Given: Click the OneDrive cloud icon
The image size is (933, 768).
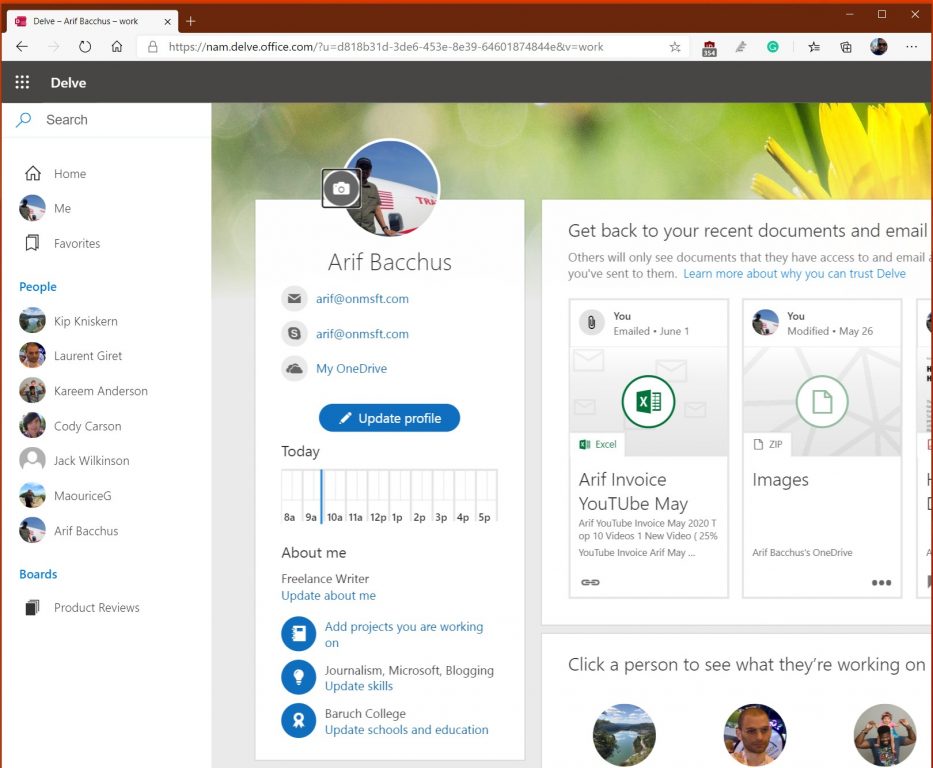Looking at the screenshot, I should [295, 368].
